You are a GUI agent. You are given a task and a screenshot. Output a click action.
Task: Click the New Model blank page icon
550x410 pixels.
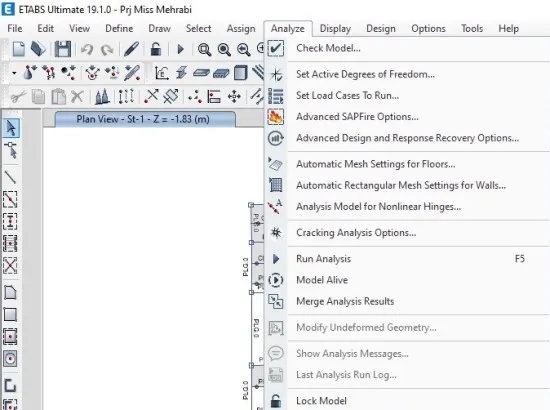pos(19,49)
